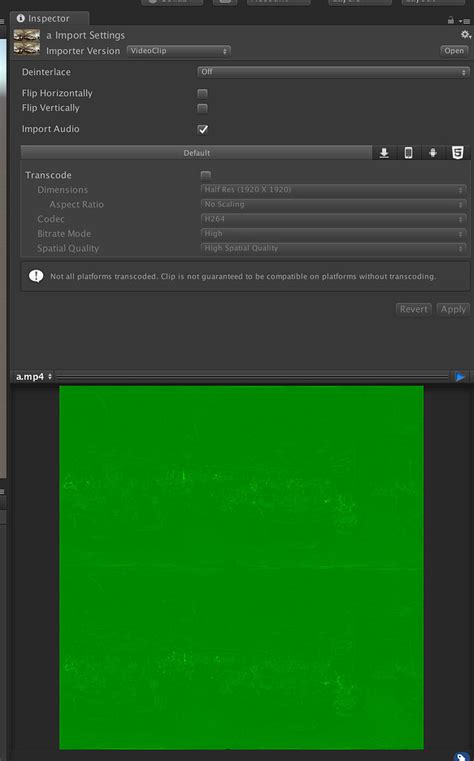Play the a.mp4 preview
Image resolution: width=474 pixels, height=761 pixels.
click(460, 377)
